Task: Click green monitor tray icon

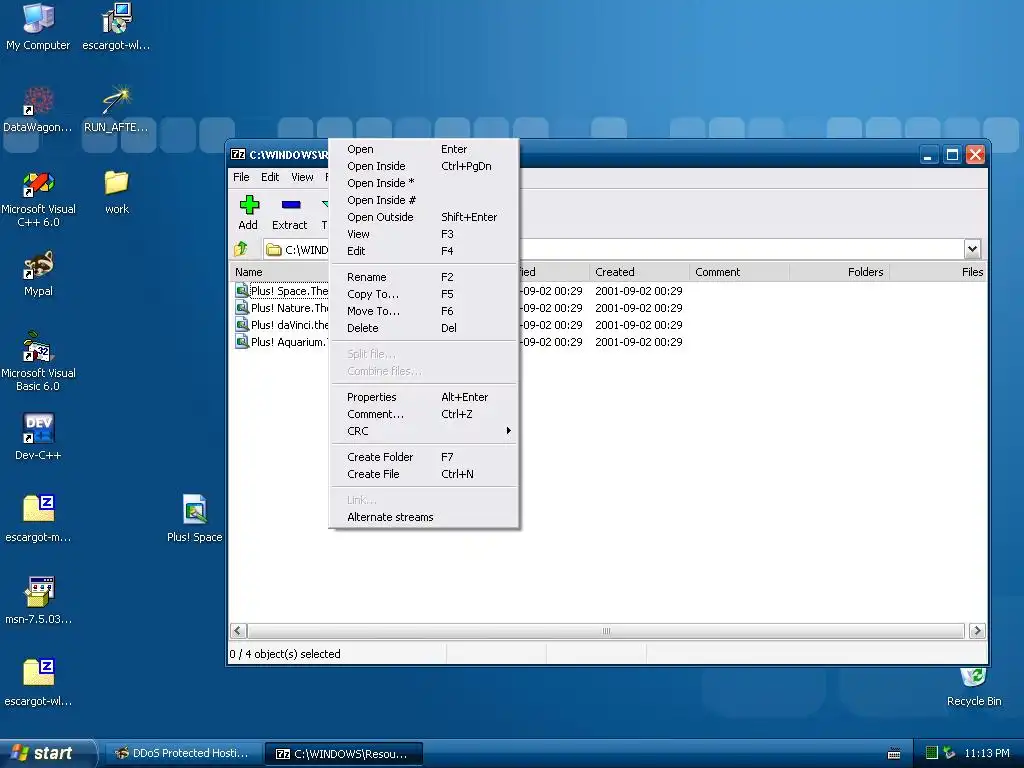Action: pyautogui.click(x=932, y=753)
